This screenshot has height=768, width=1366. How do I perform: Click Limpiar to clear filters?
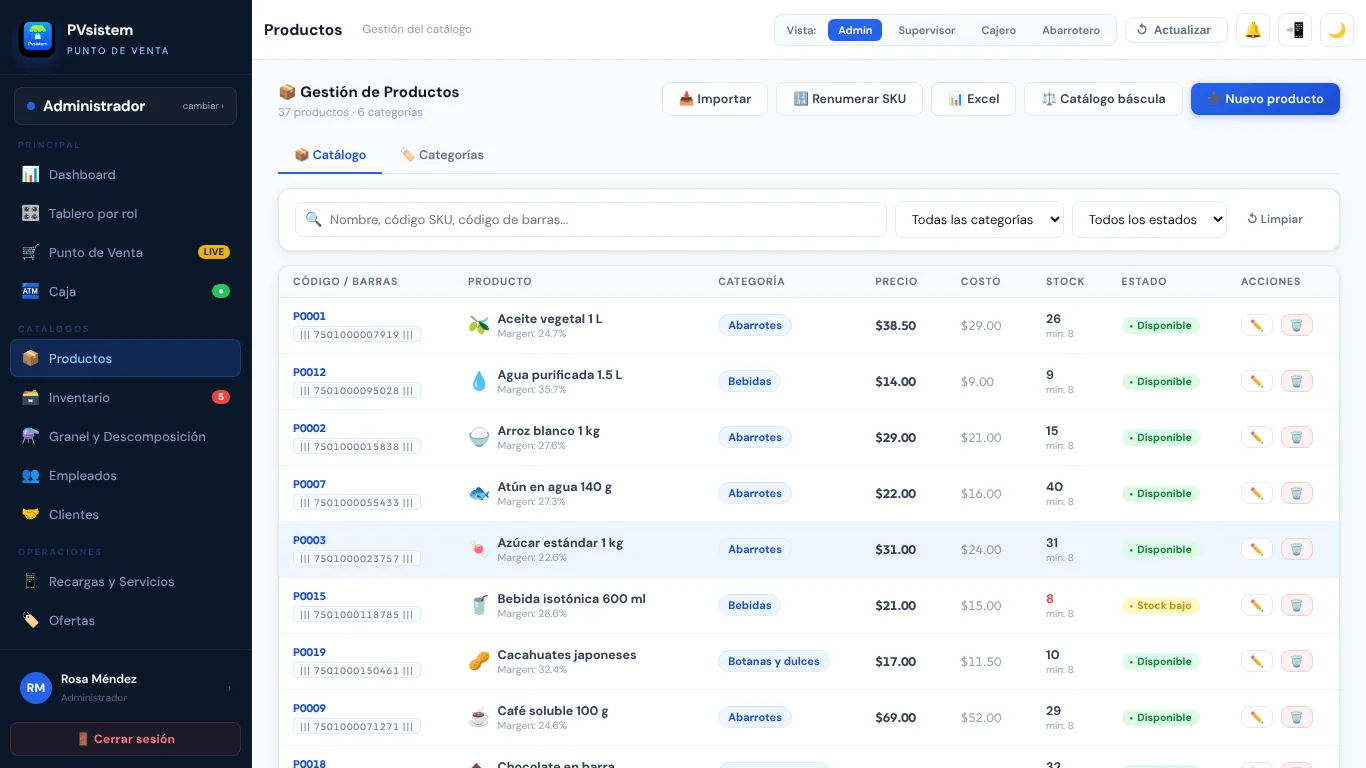[x=1275, y=219]
